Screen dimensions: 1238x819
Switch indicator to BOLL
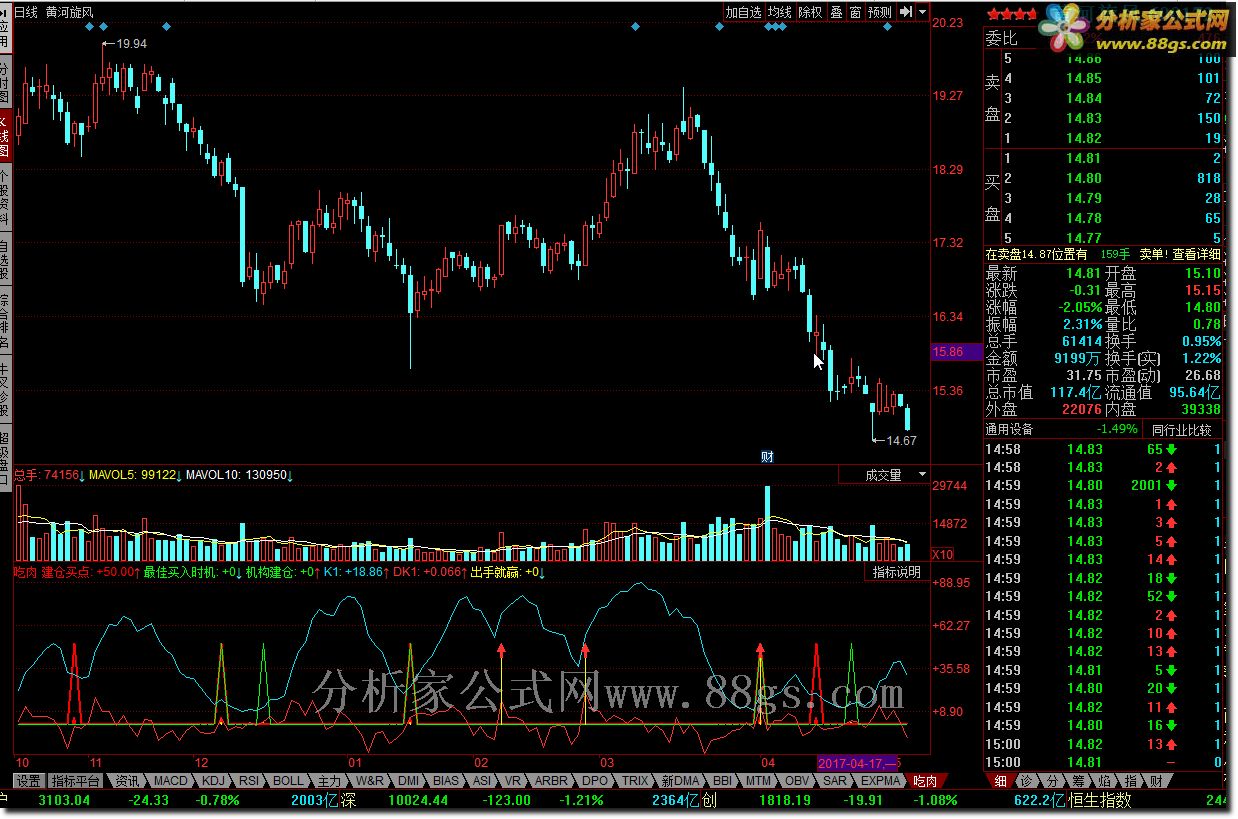point(288,781)
